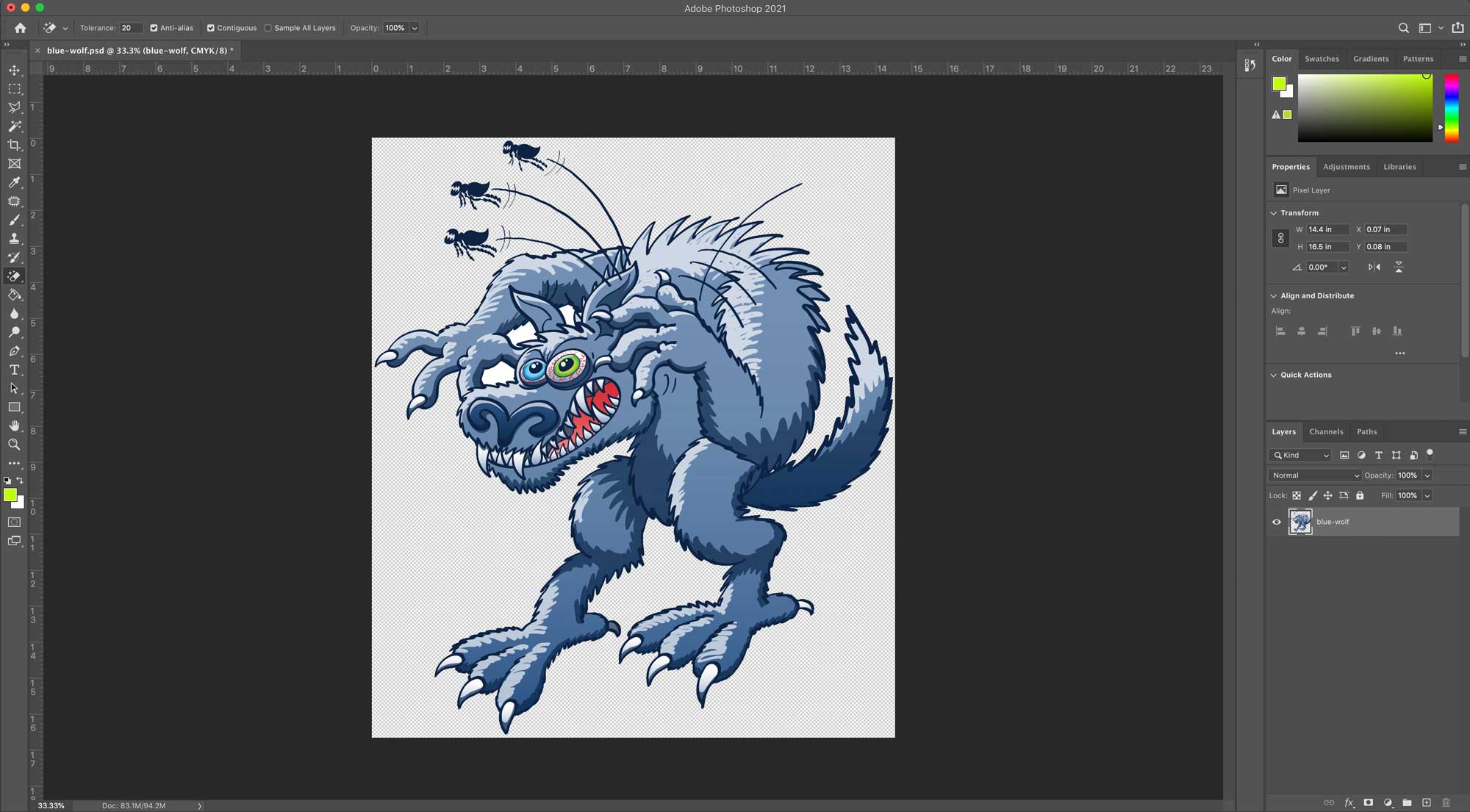This screenshot has height=812, width=1470.
Task: Switch to the Swatches tab
Action: pyautogui.click(x=1322, y=59)
